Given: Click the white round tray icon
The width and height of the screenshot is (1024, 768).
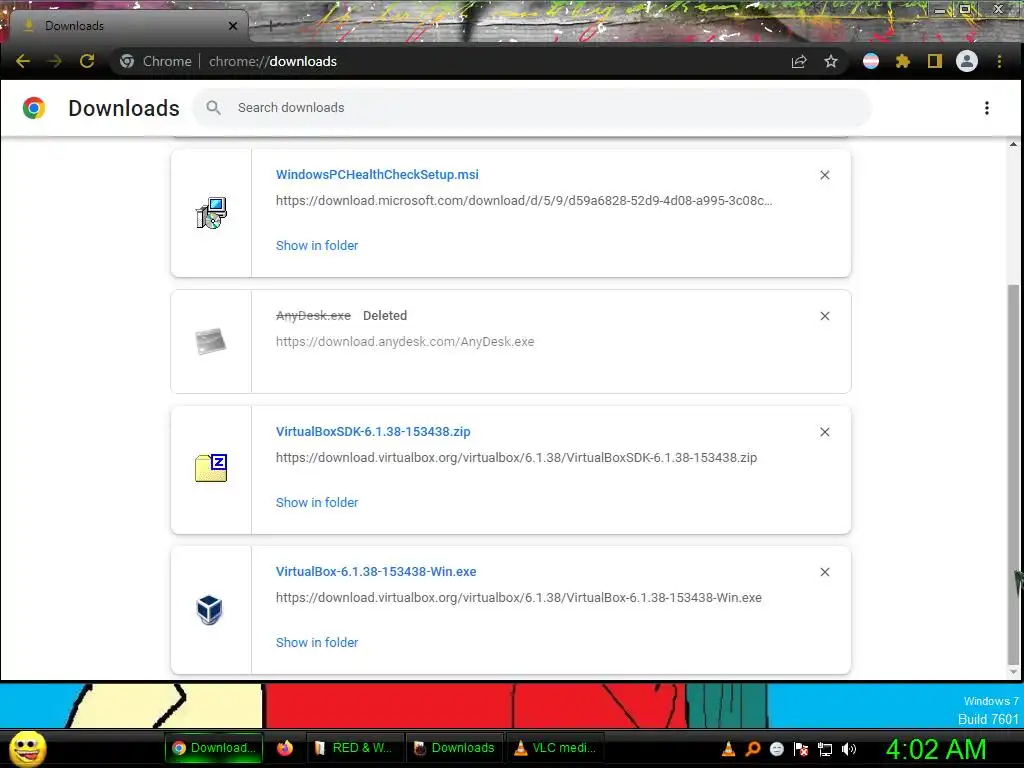Looking at the screenshot, I should pos(776,749).
